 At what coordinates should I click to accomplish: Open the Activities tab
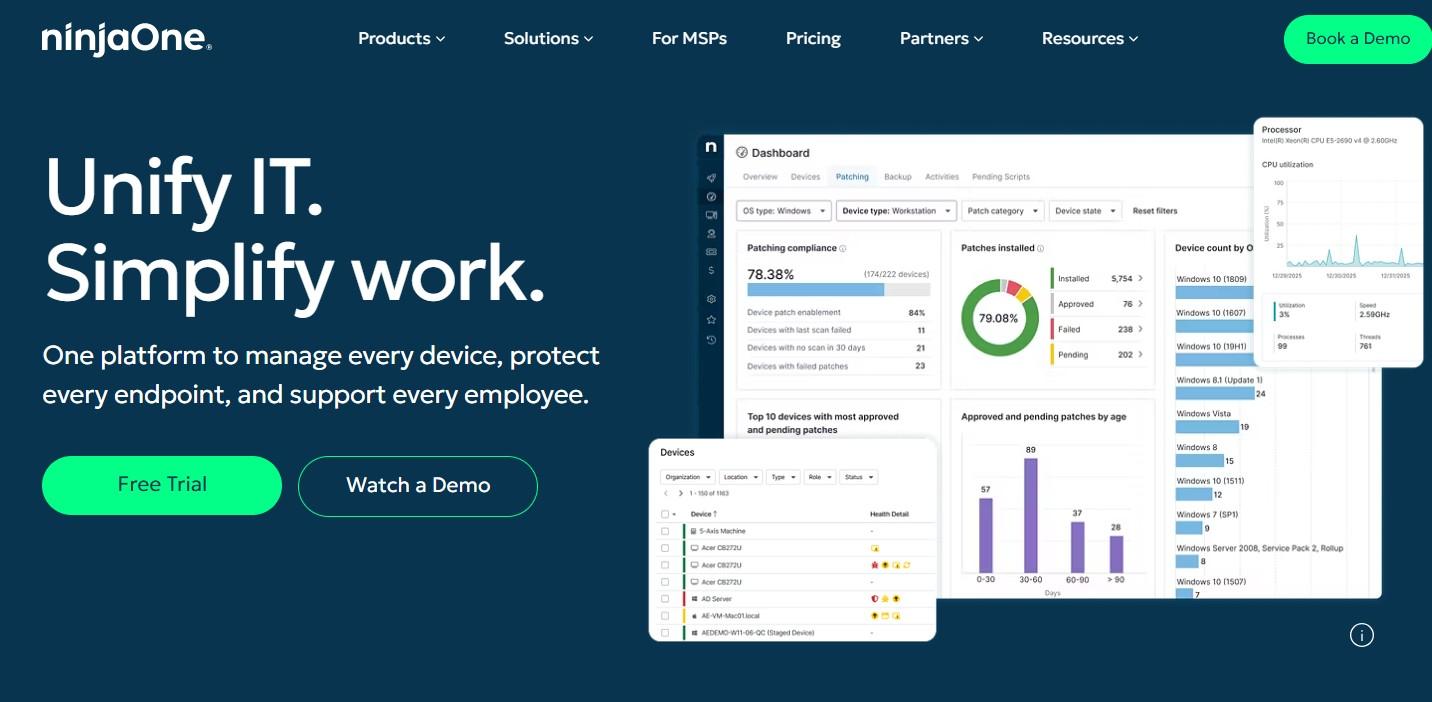tap(942, 177)
